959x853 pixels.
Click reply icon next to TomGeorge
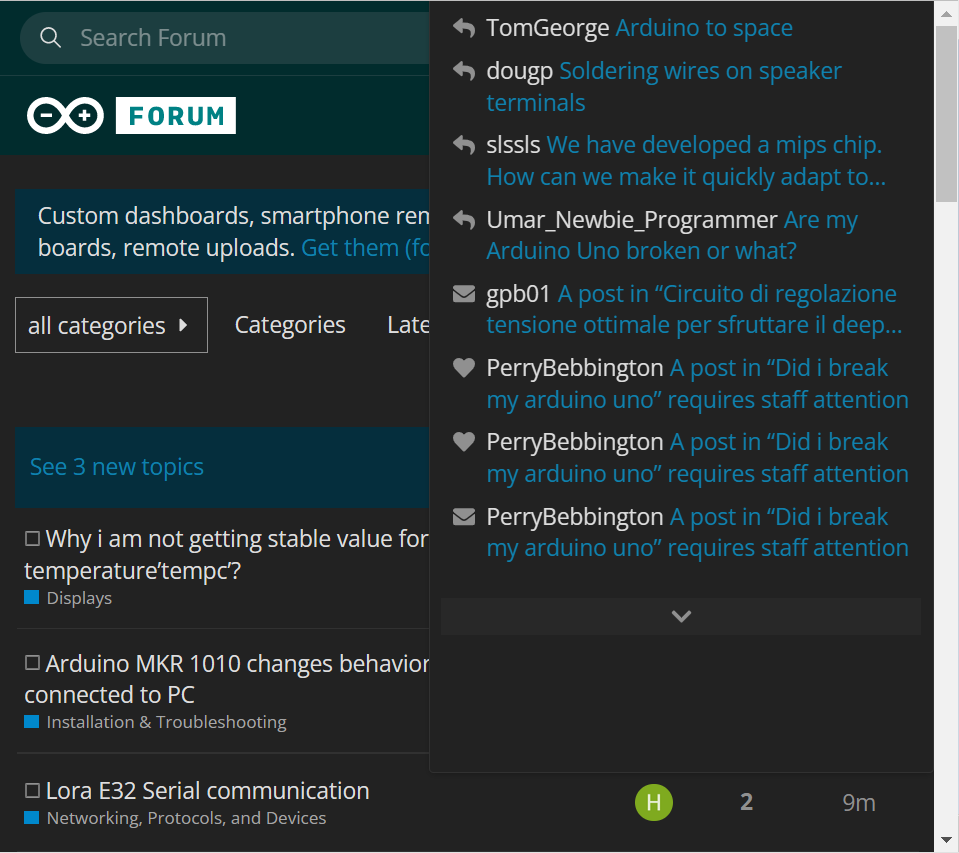tap(463, 28)
